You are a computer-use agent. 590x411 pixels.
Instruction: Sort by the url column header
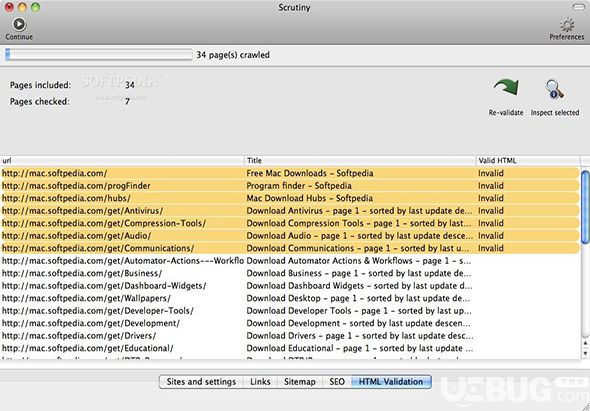point(122,161)
